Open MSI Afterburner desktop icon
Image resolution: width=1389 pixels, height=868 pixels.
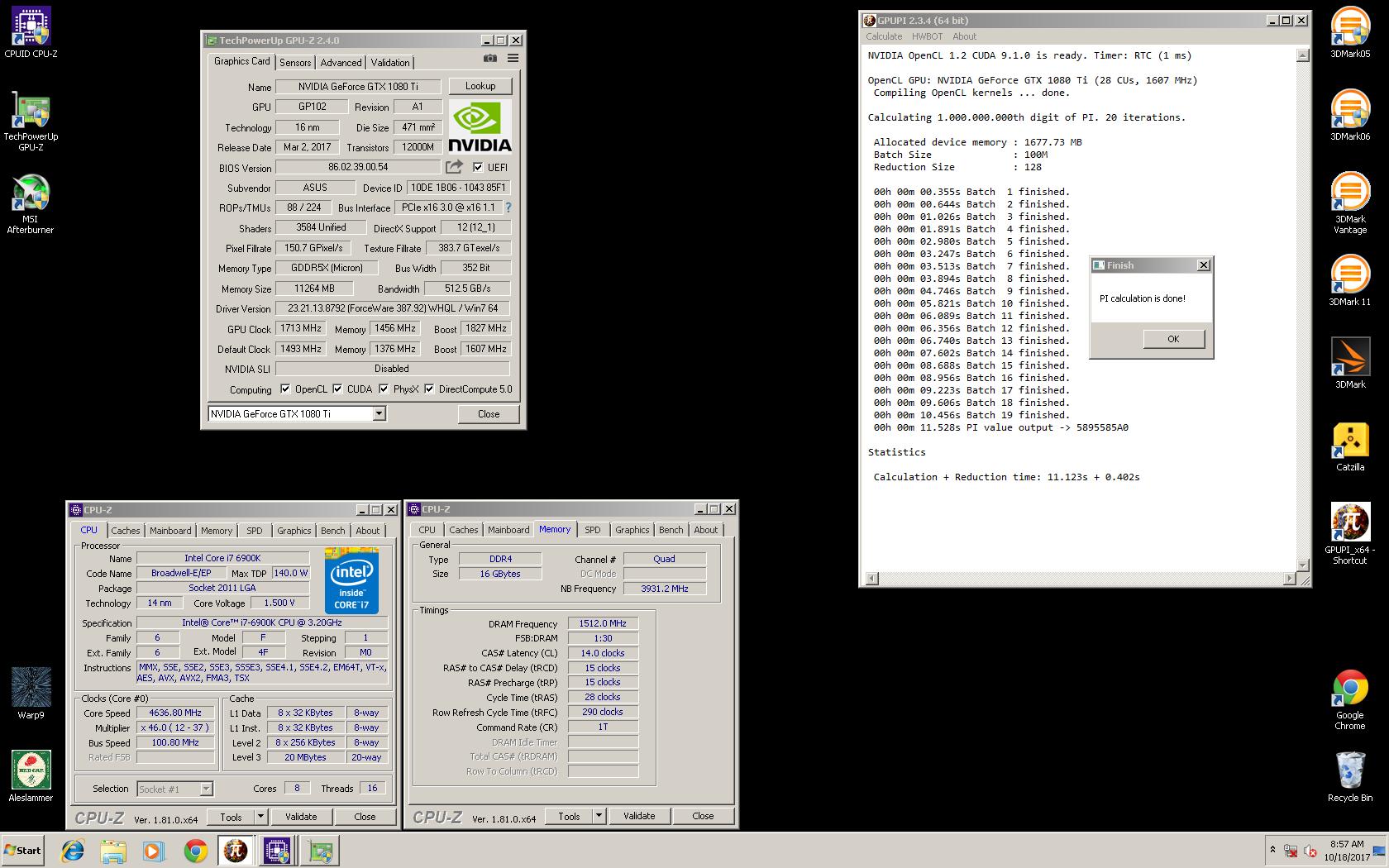tap(31, 203)
